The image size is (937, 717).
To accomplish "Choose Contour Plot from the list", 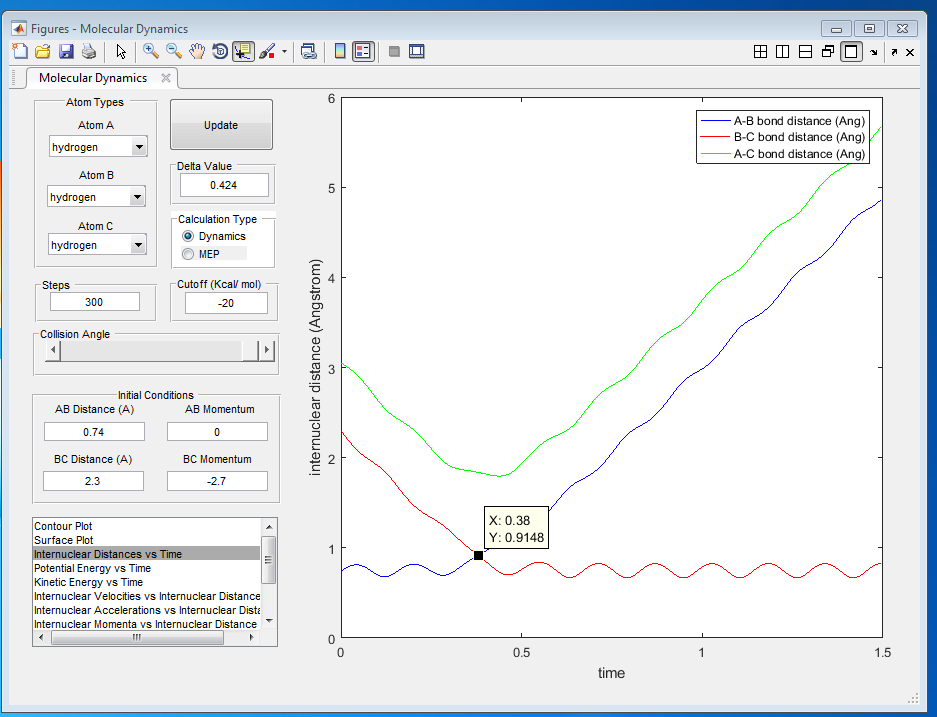I will coord(63,526).
